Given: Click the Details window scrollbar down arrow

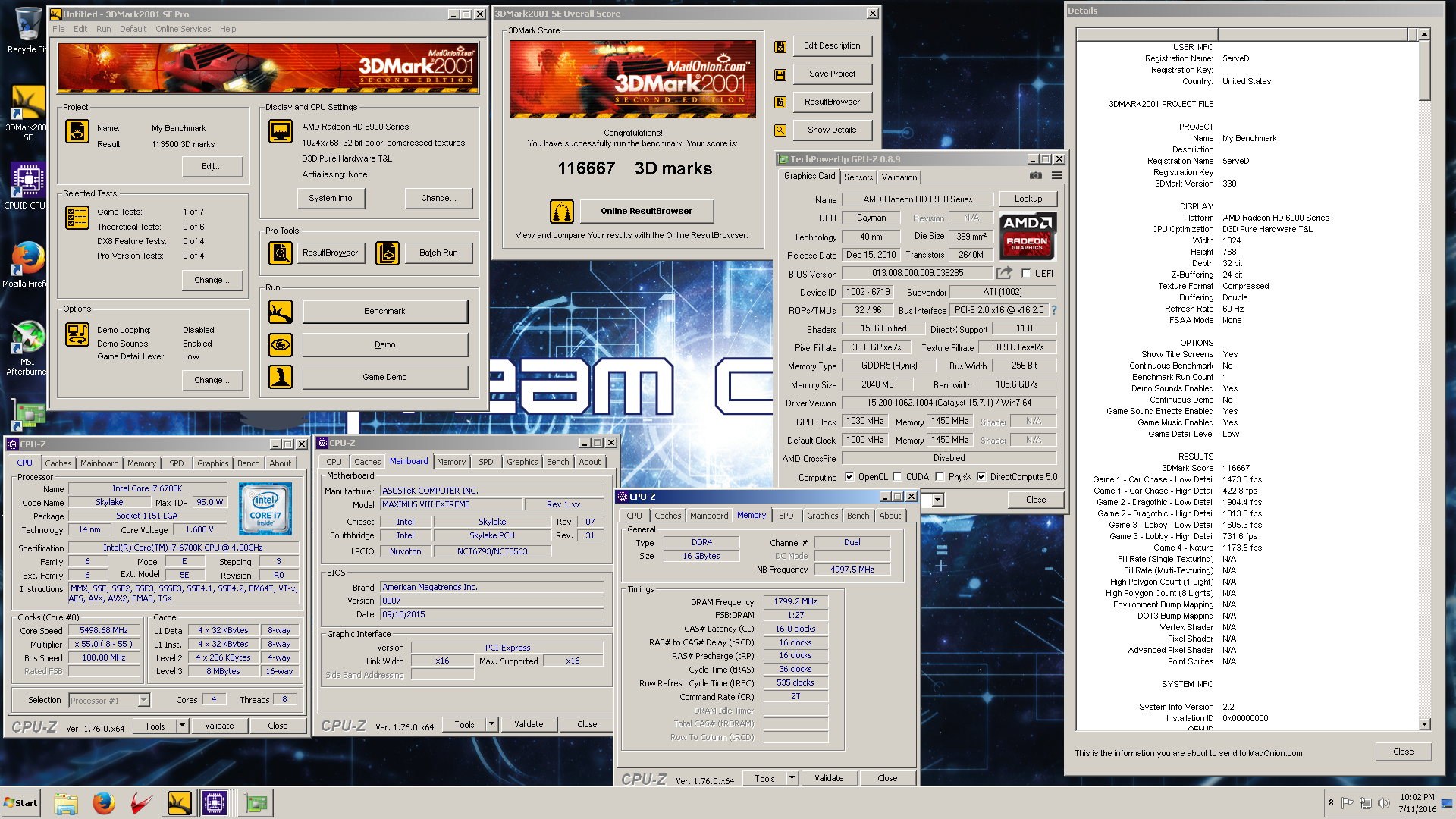Looking at the screenshot, I should point(1424,724).
